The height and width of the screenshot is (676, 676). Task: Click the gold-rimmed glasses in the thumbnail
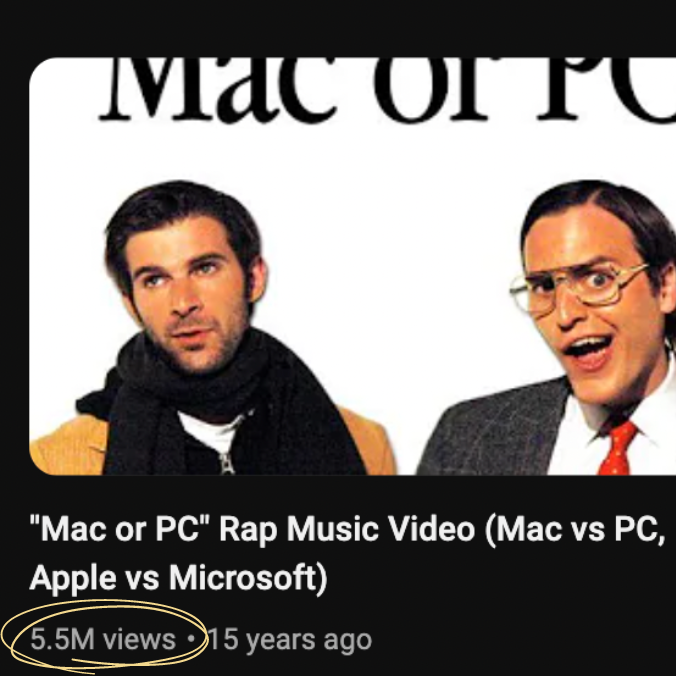click(578, 287)
